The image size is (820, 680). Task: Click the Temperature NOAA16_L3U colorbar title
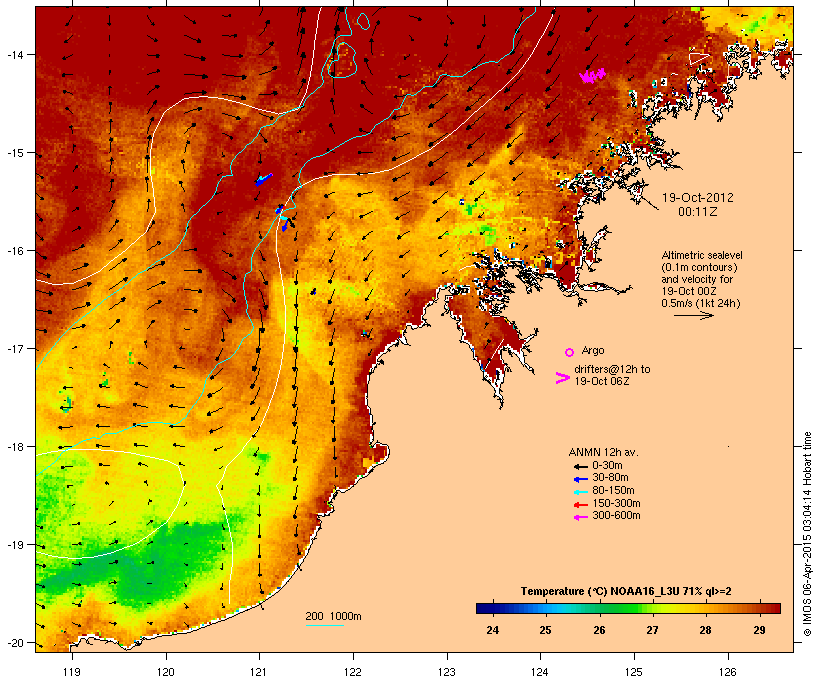pyautogui.click(x=626, y=591)
